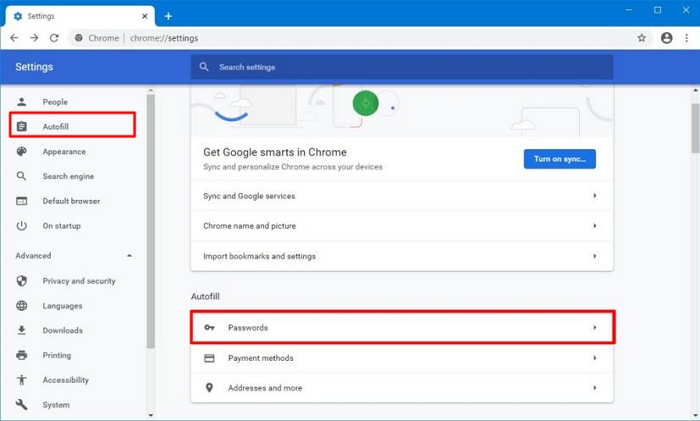Viewport: 700px width, 421px height.
Task: Close the Settings tab
Action: point(145,16)
